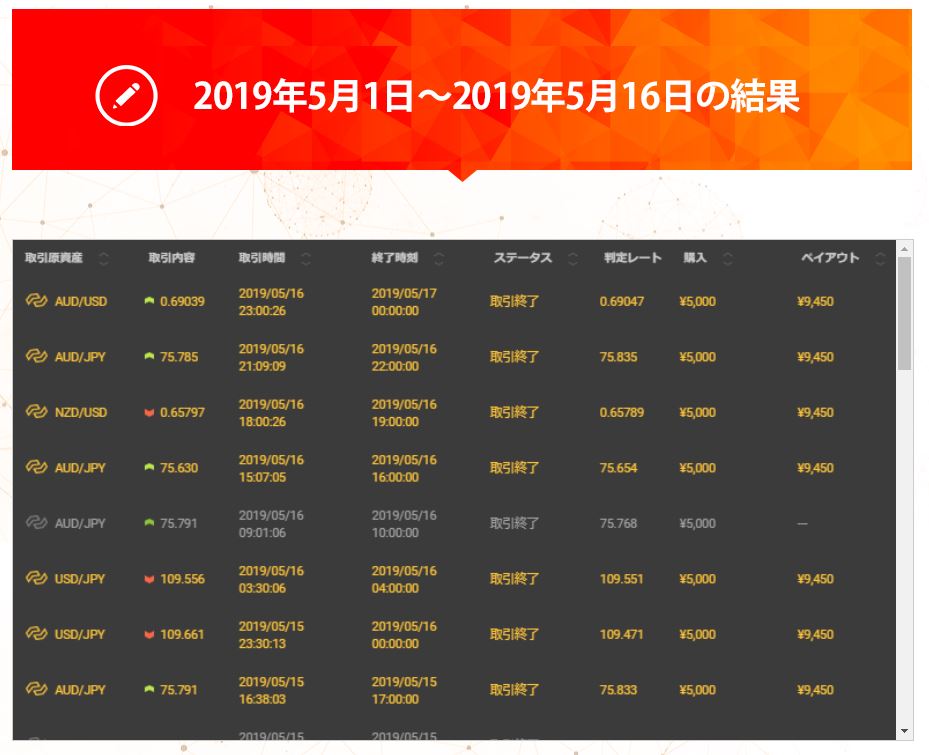Click trade time 2019/05/15 23:30:13
Screen dimensions: 929x755
[271, 635]
